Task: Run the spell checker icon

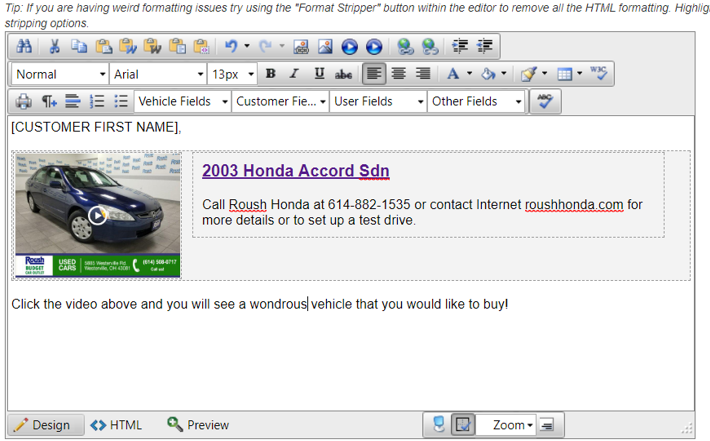Action: coord(545,101)
